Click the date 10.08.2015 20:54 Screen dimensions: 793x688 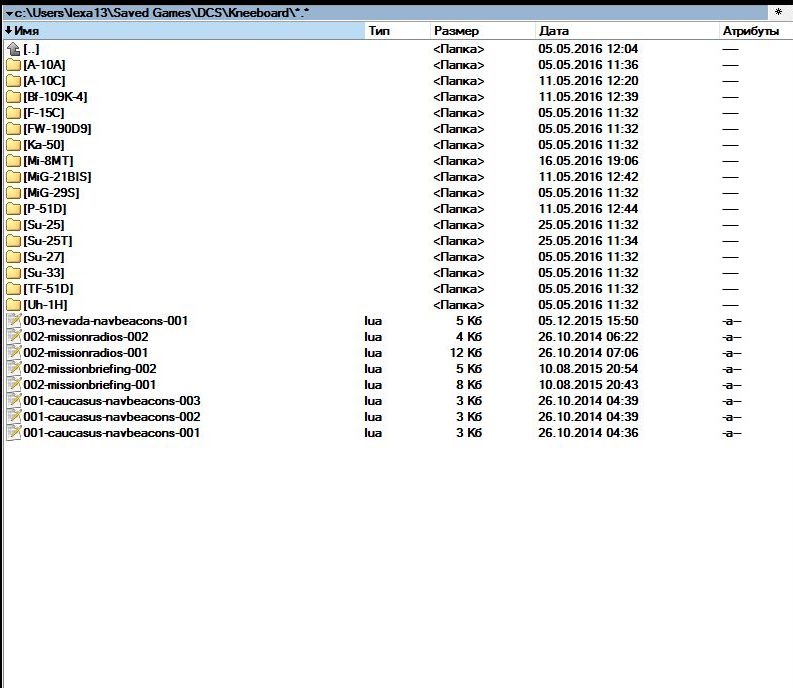tap(588, 369)
